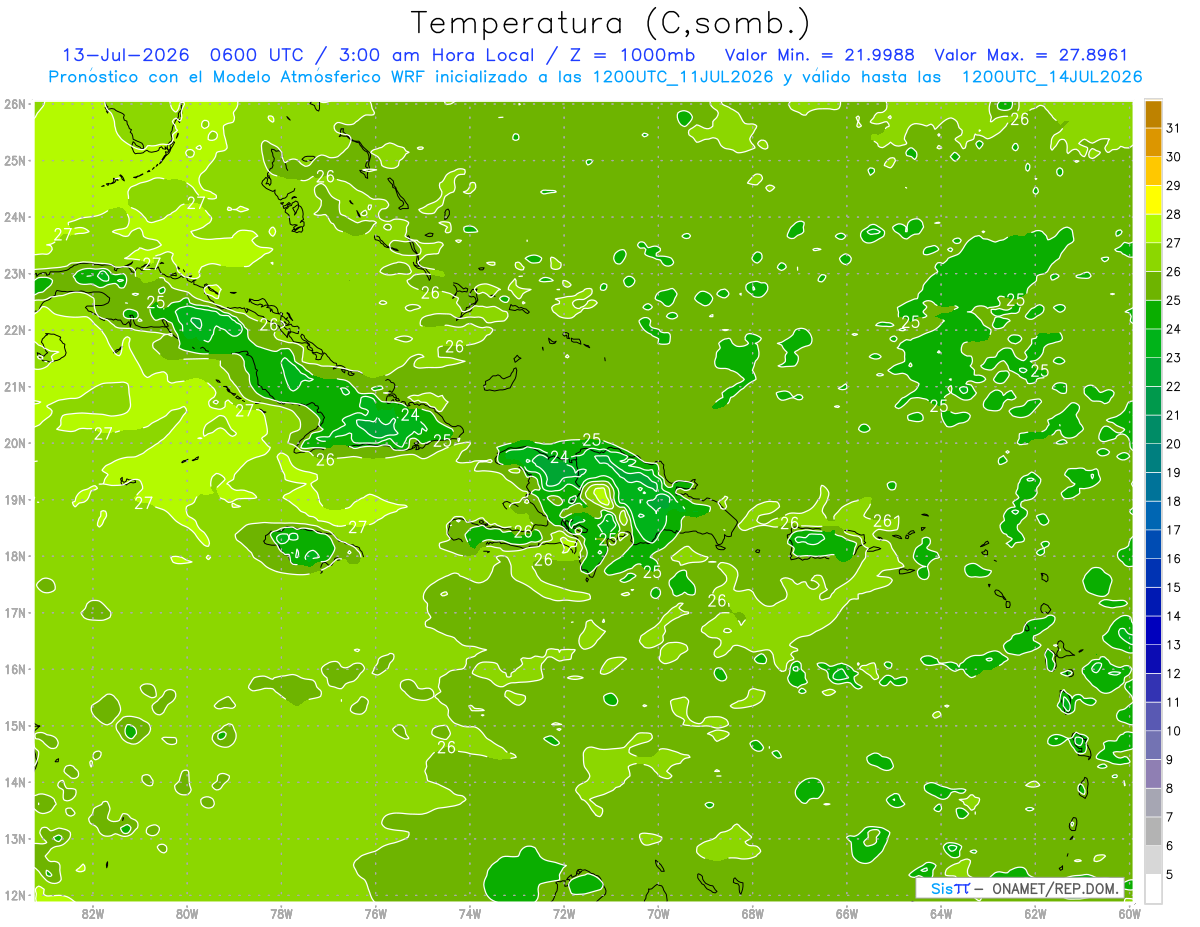Click the color scale value "30"
Screen dimensions: 1200x927
tap(1173, 157)
